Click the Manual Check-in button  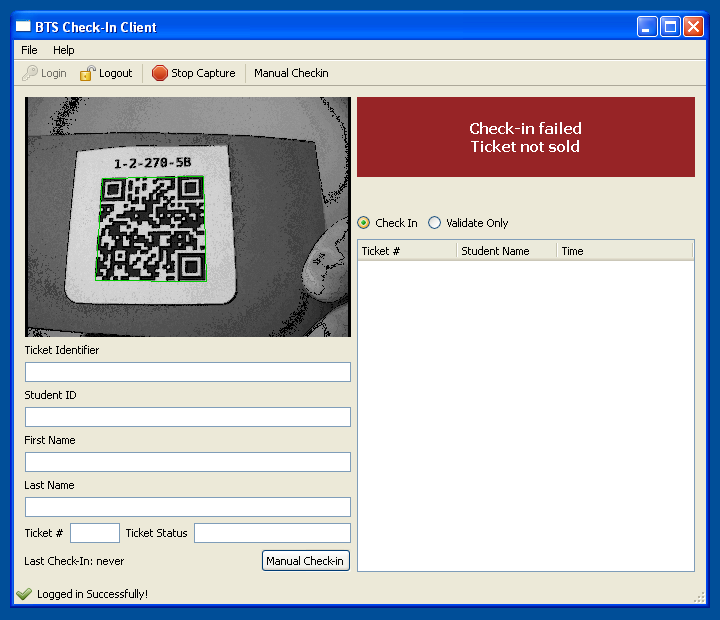point(306,561)
